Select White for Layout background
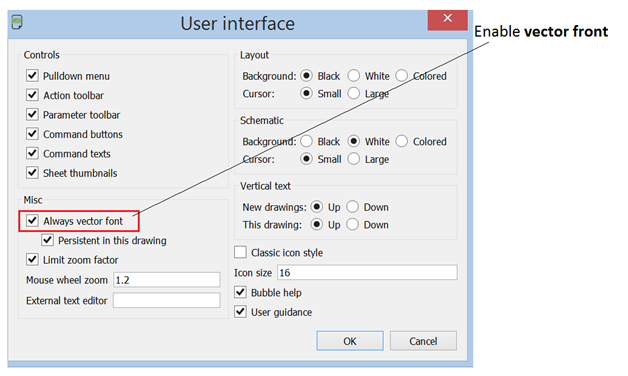Viewport: 628px width, 376px height. coord(354,76)
